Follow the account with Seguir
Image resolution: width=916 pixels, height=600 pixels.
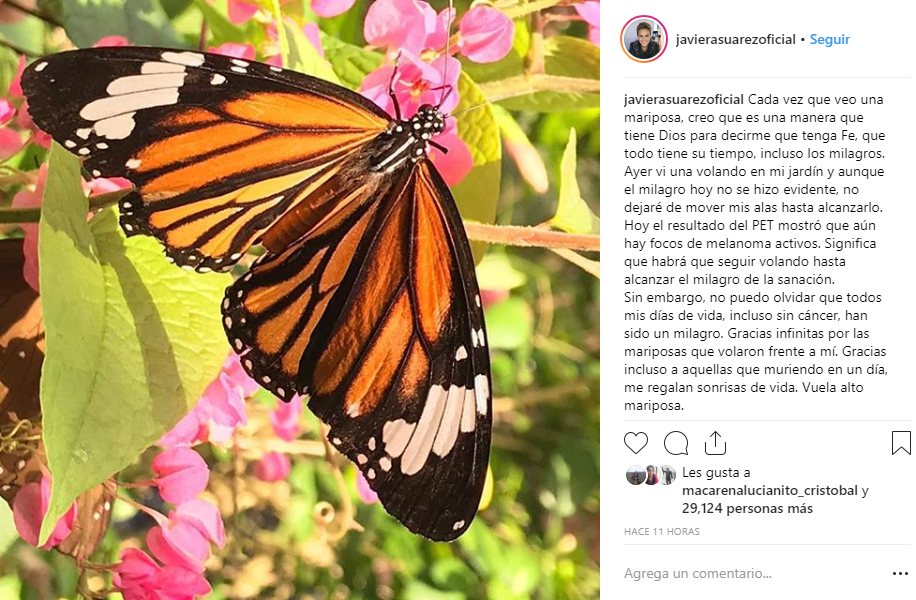(x=829, y=39)
